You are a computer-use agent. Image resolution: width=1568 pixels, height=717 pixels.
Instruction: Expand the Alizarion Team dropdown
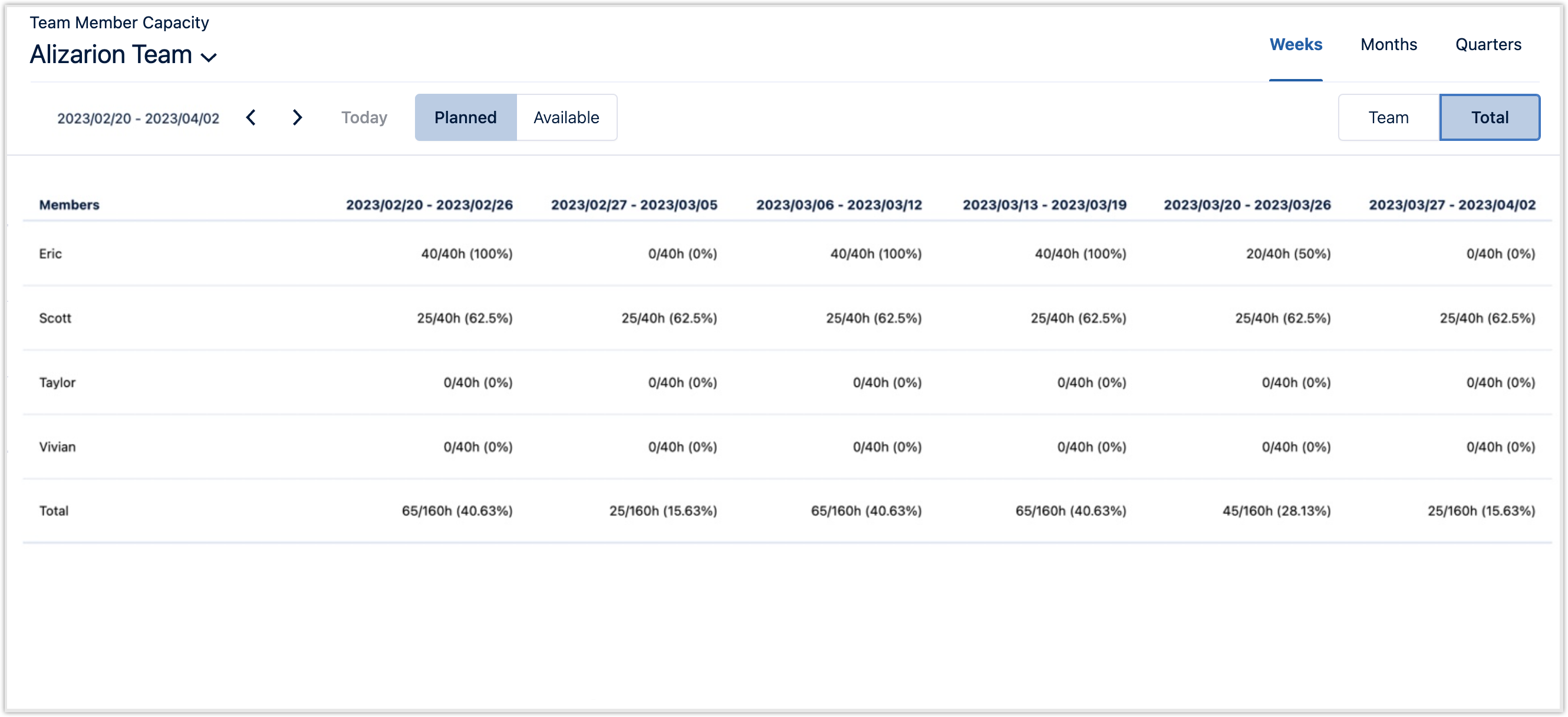(x=209, y=57)
